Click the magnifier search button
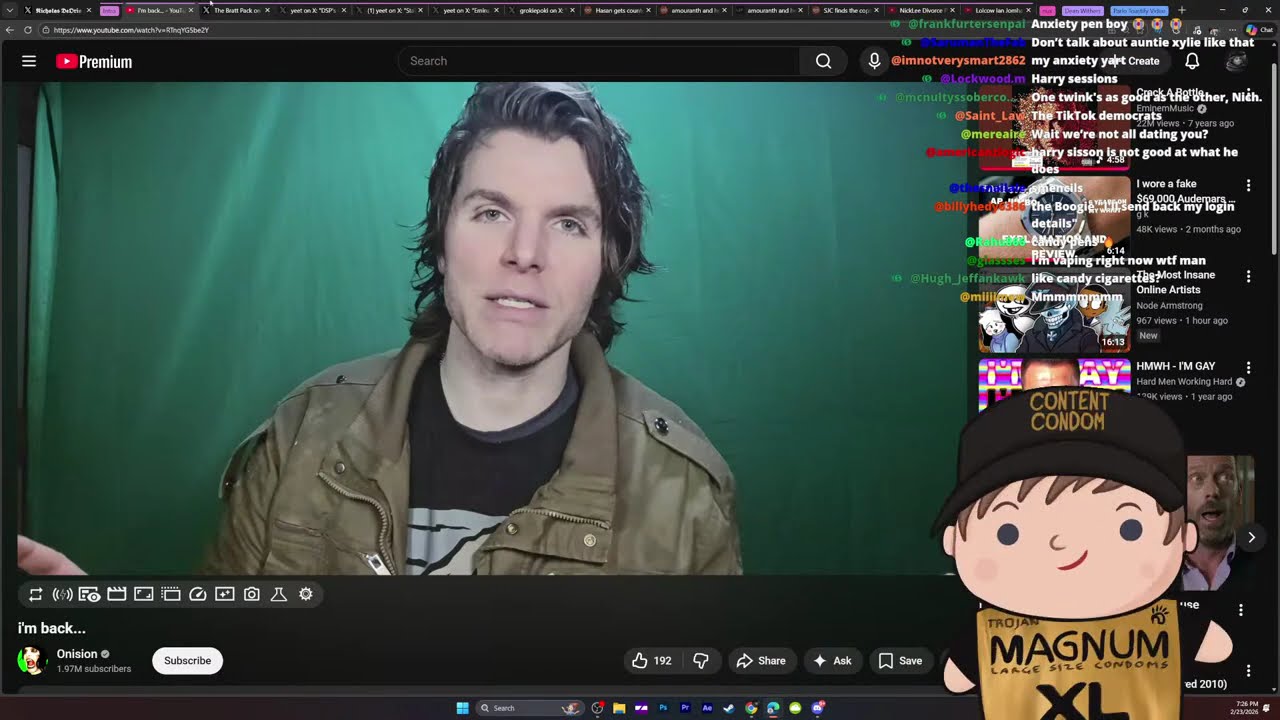Viewport: 1280px width, 720px height. [x=823, y=61]
